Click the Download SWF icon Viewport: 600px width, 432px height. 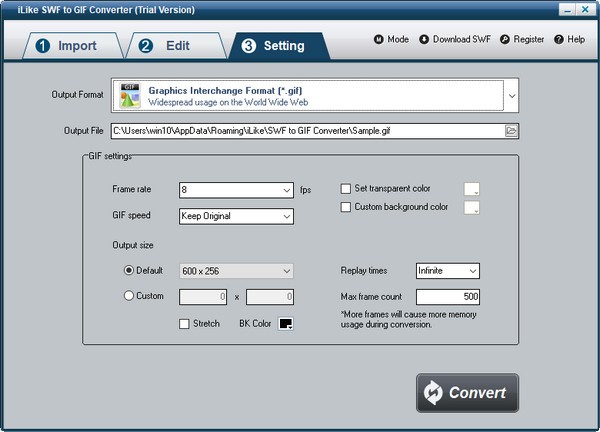[x=424, y=40]
